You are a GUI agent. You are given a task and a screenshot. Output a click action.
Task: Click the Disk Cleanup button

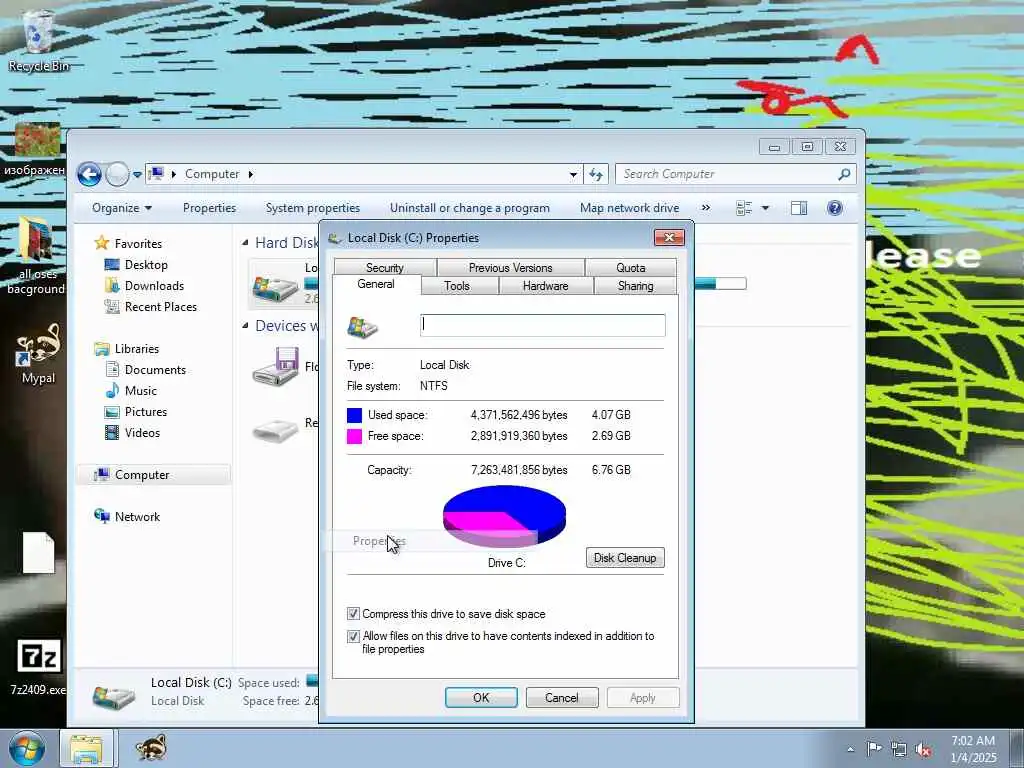point(625,558)
